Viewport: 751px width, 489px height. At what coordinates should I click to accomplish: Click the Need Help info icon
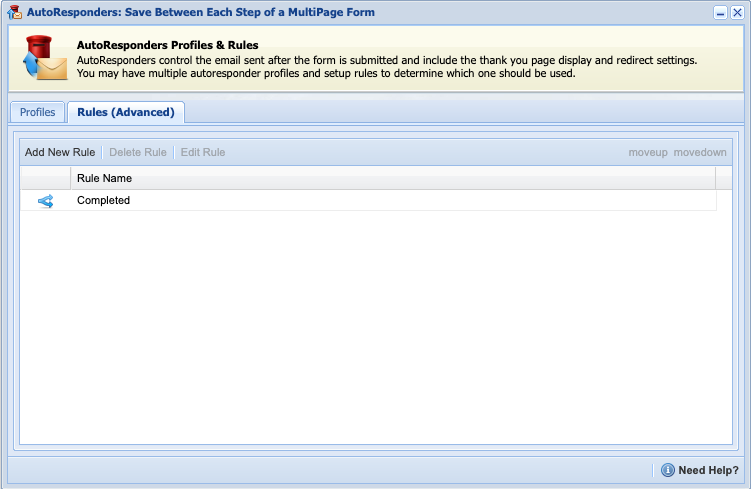(668, 470)
